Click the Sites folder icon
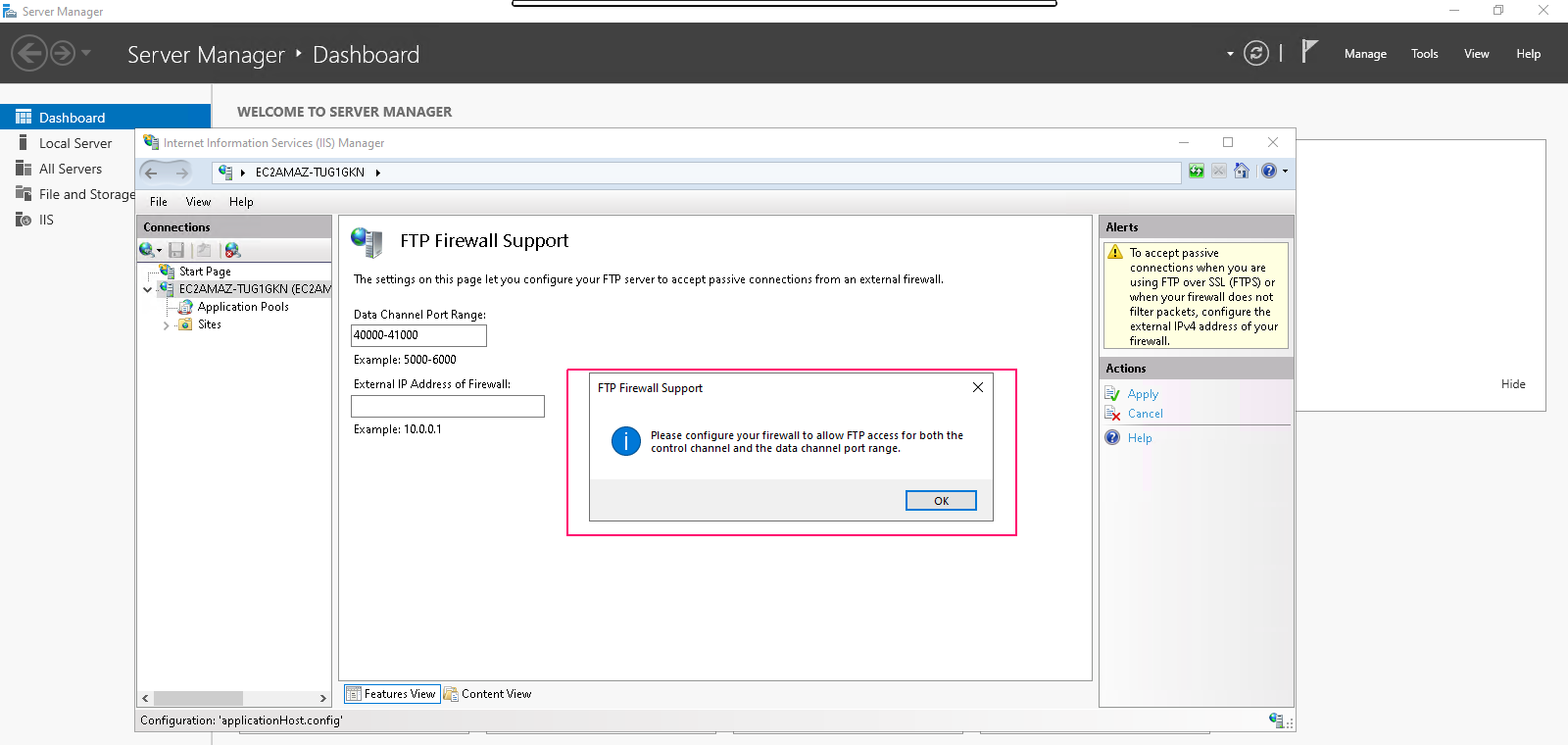This screenshot has height=745, width=1568. [x=185, y=324]
